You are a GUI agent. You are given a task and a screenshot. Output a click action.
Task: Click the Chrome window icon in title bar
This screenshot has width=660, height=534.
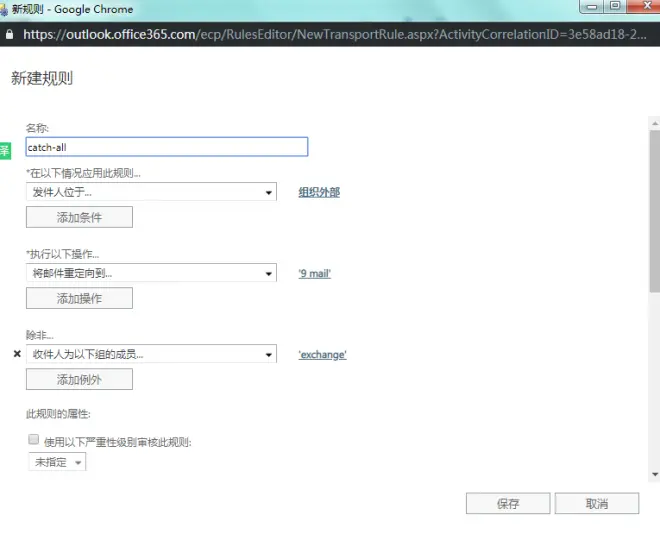coord(3,9)
